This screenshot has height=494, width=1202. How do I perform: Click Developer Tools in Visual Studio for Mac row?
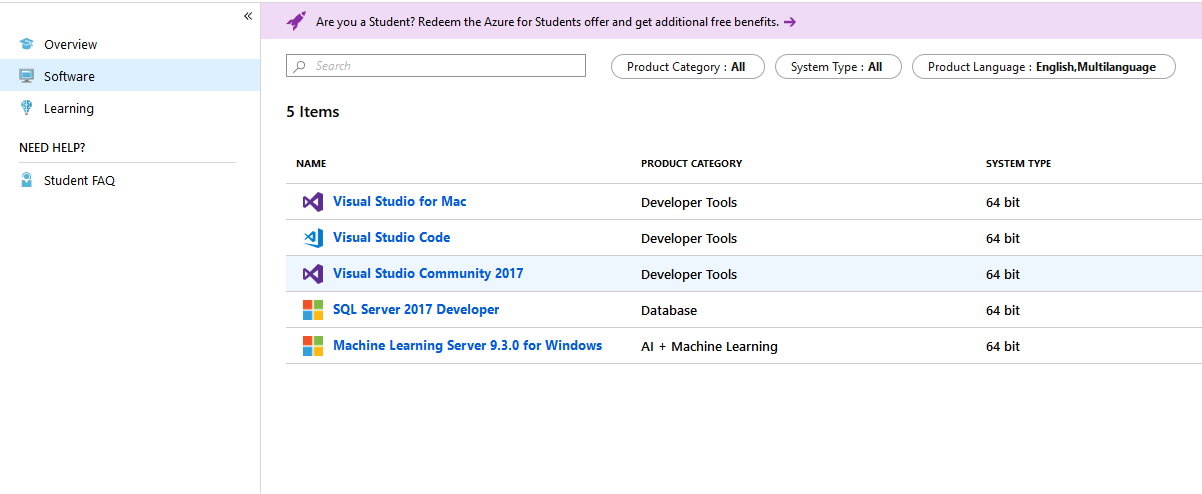(689, 202)
